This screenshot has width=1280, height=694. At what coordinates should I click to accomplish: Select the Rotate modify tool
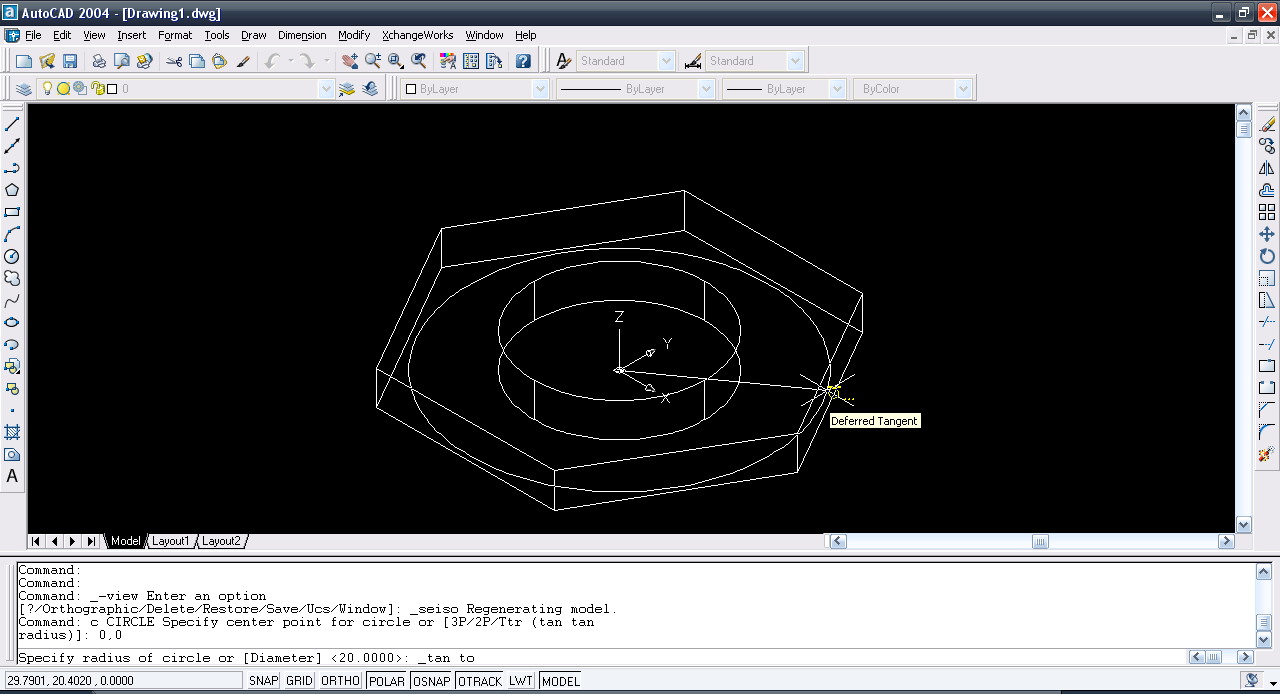coord(1267,256)
